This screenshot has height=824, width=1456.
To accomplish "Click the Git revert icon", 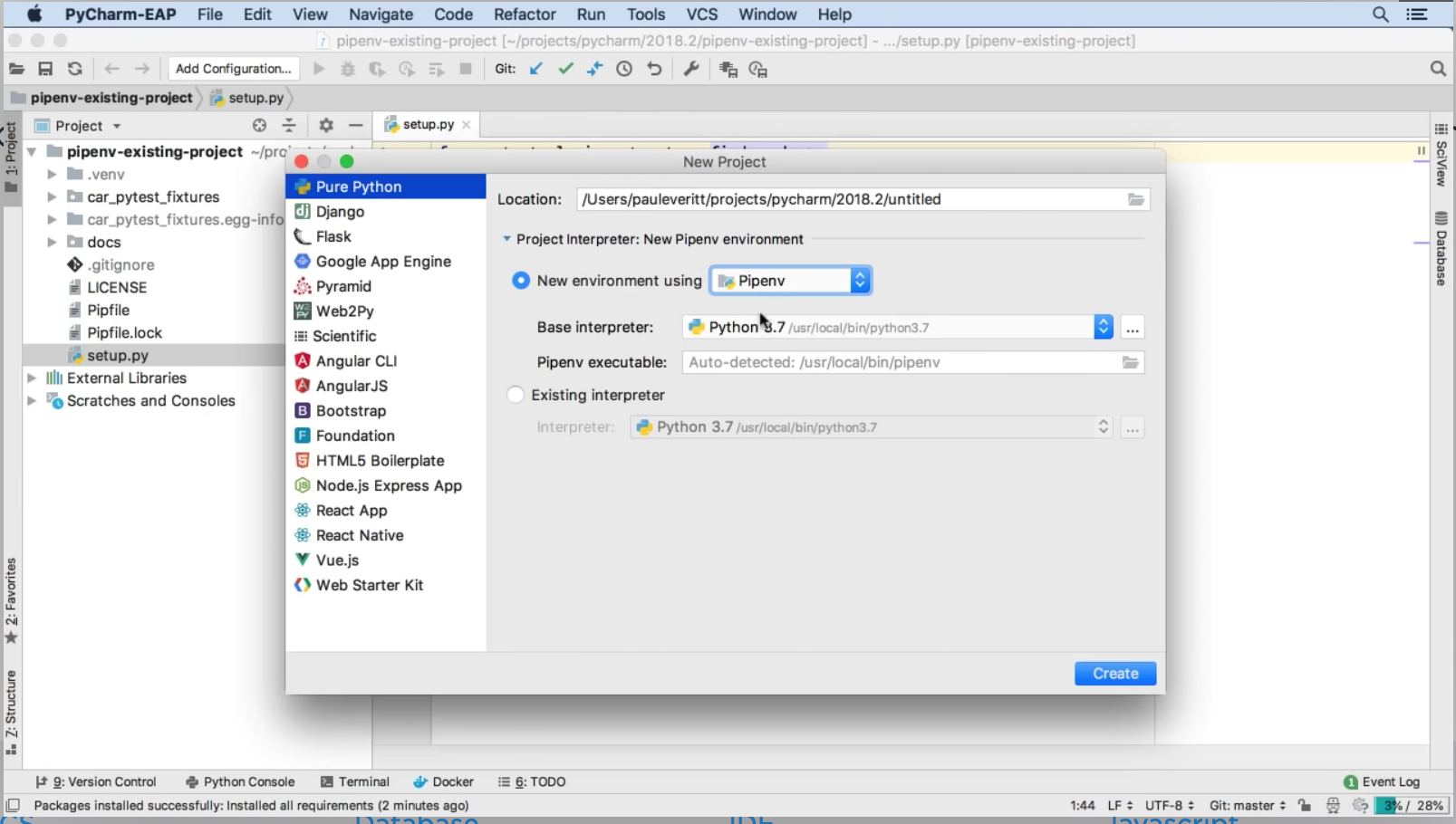I will pyautogui.click(x=654, y=69).
